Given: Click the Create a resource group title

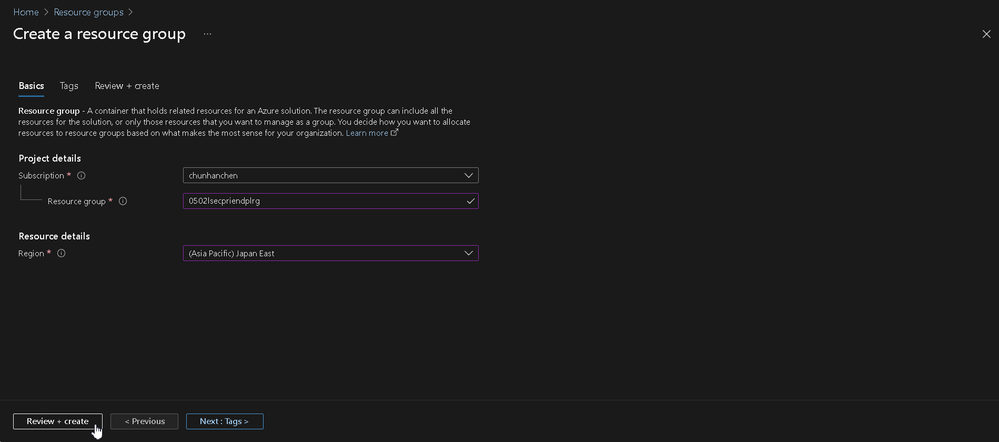Looking at the screenshot, I should (x=99, y=34).
